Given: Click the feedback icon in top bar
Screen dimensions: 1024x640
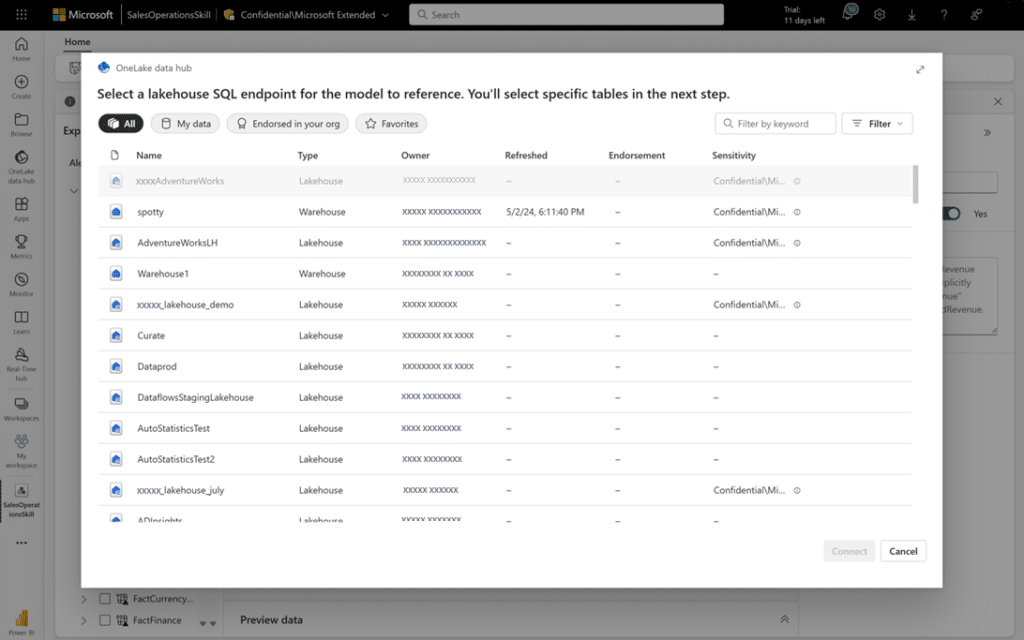Looking at the screenshot, I should tap(976, 14).
